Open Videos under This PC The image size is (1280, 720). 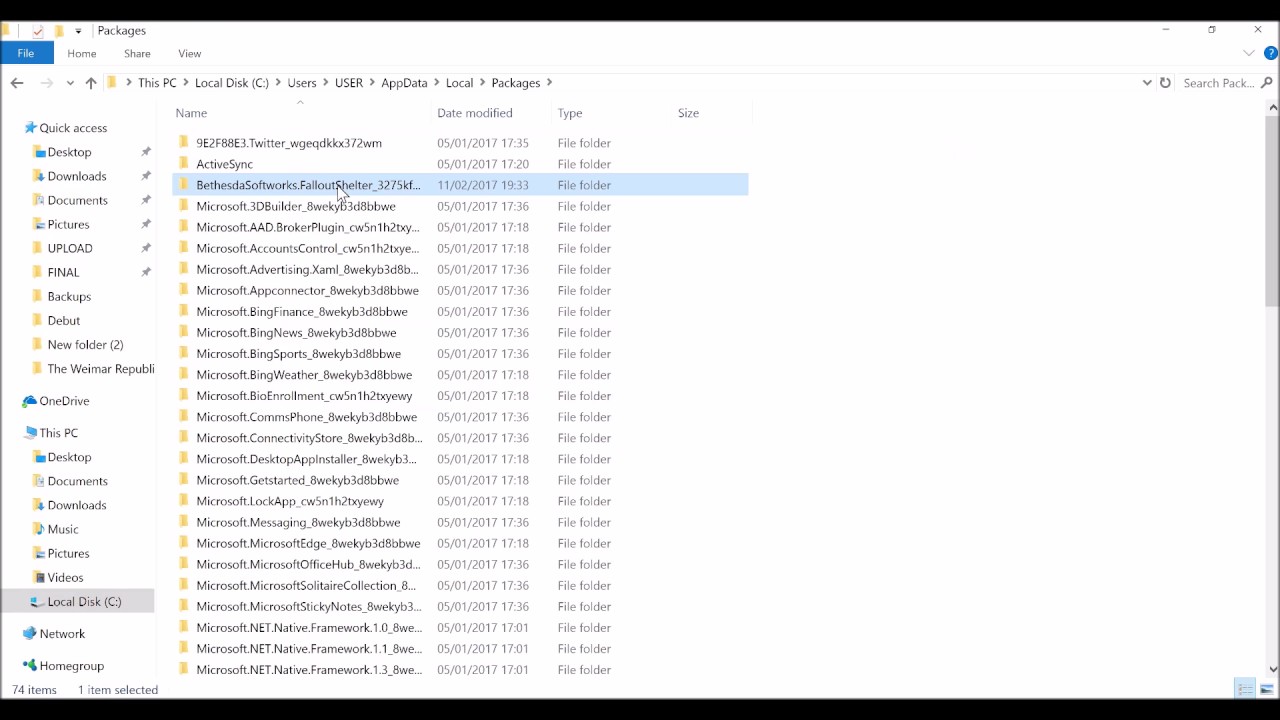coord(65,577)
